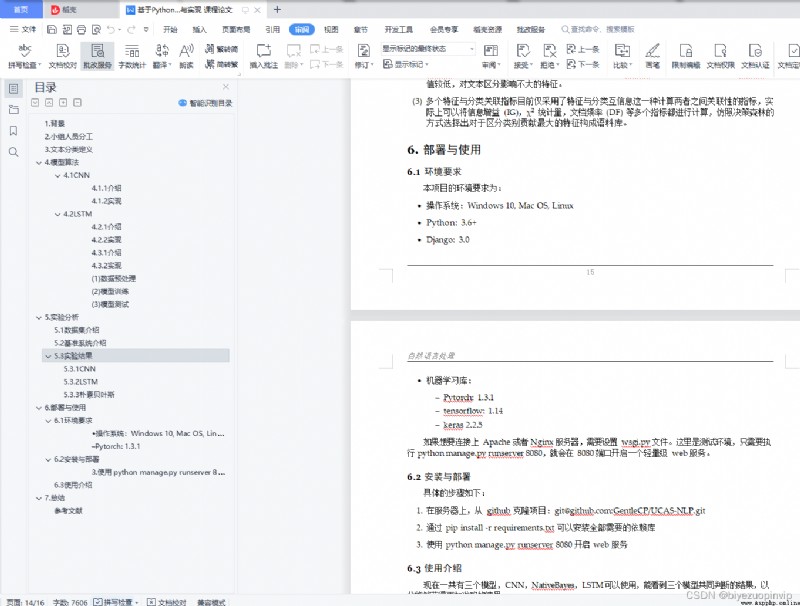Open the search sidebar panel
This screenshot has width=800, height=606.
14,152
